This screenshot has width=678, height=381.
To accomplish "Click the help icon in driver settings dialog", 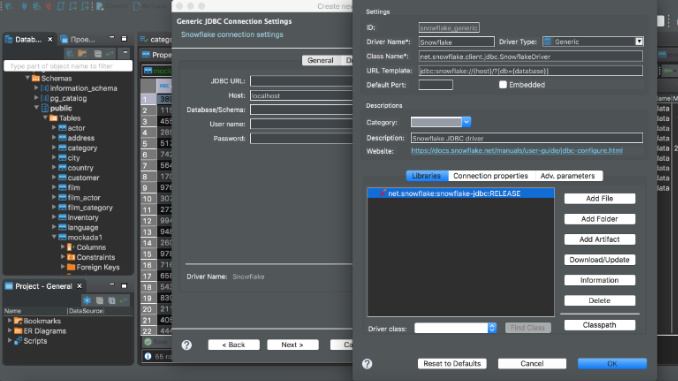I will pos(367,364).
